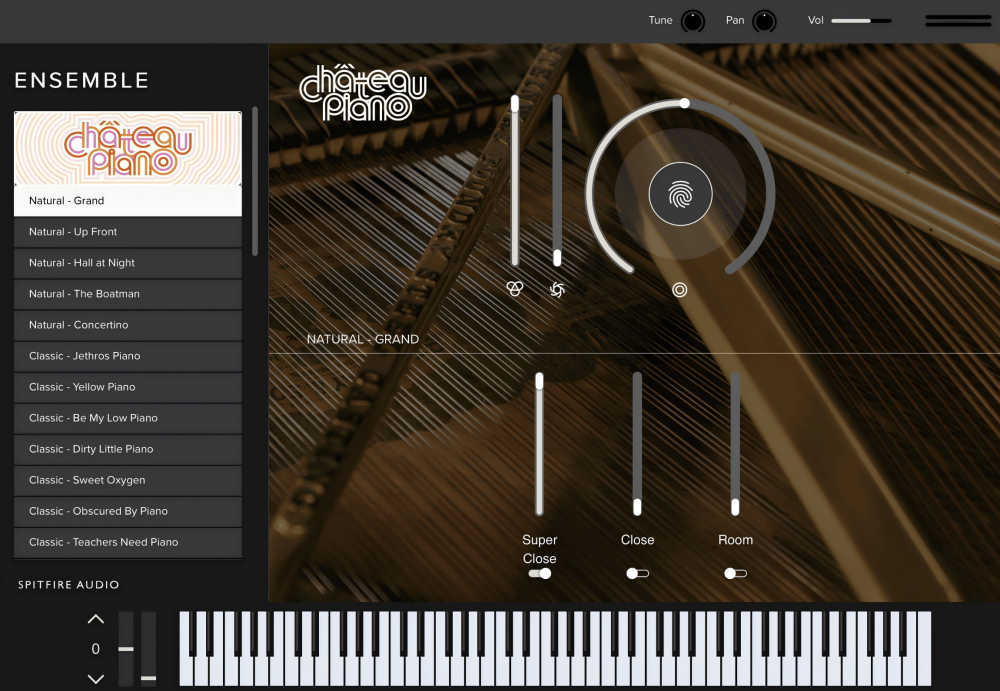This screenshot has width=1000, height=691.
Task: Open the hamburger menu at top right
Action: pos(958,20)
